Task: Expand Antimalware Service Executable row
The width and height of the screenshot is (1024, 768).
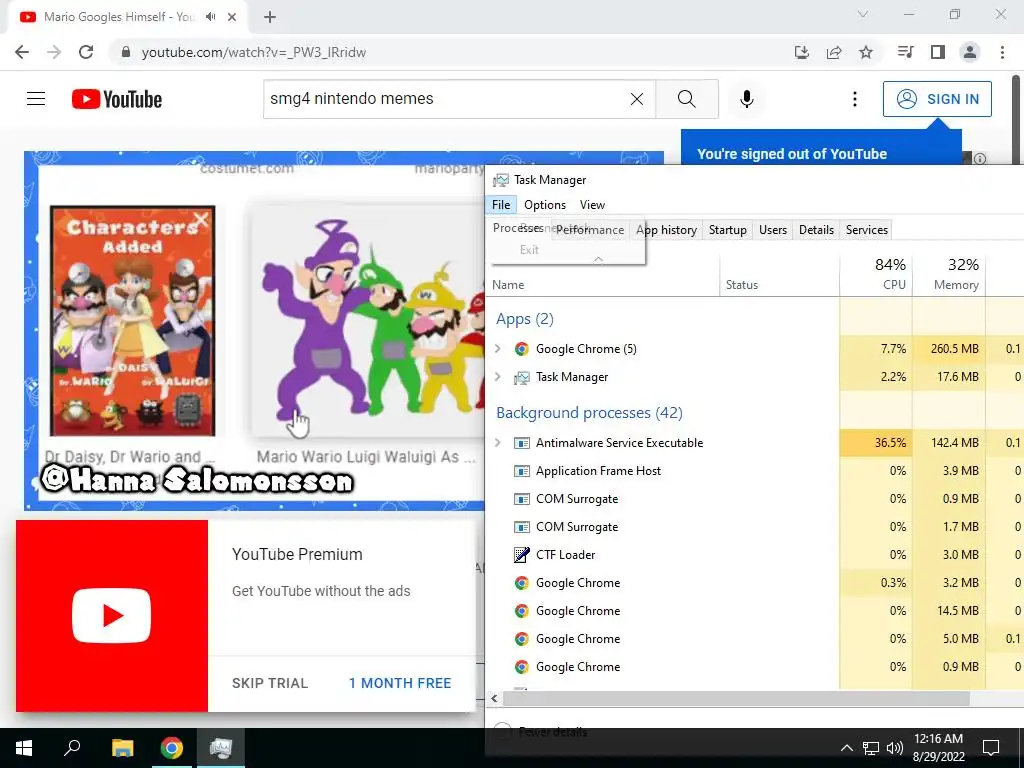Action: coord(498,443)
